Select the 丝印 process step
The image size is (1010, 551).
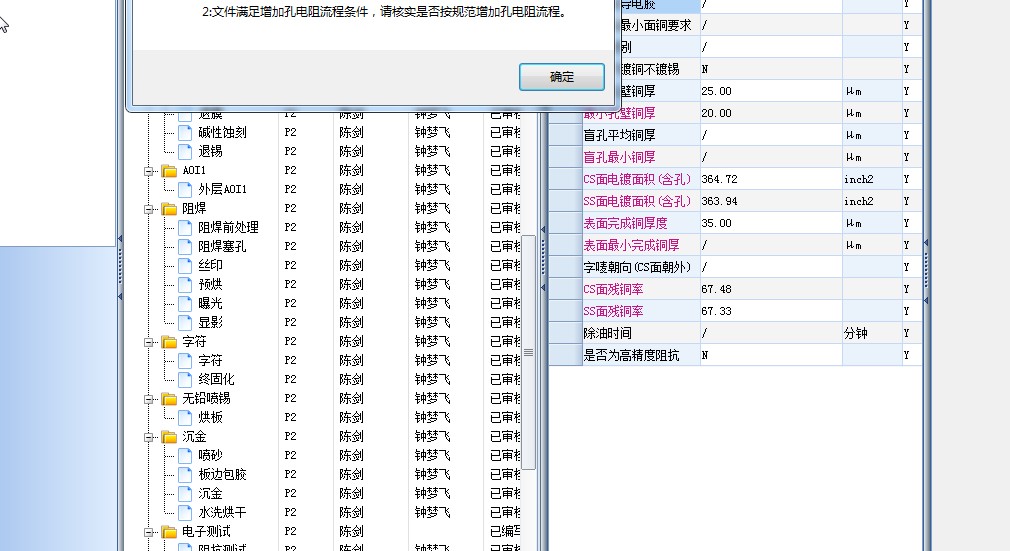pos(210,266)
